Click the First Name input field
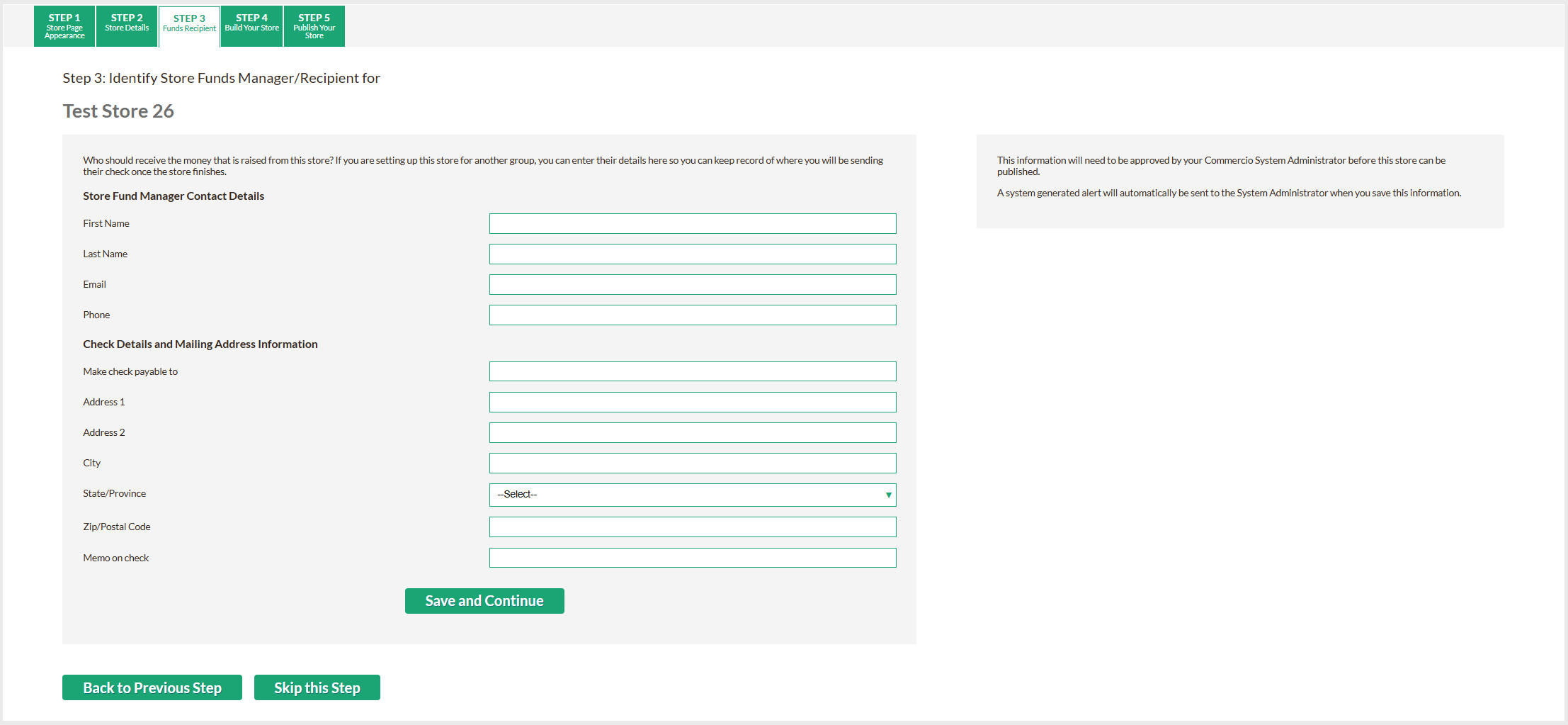The width and height of the screenshot is (1568, 725). [692, 224]
